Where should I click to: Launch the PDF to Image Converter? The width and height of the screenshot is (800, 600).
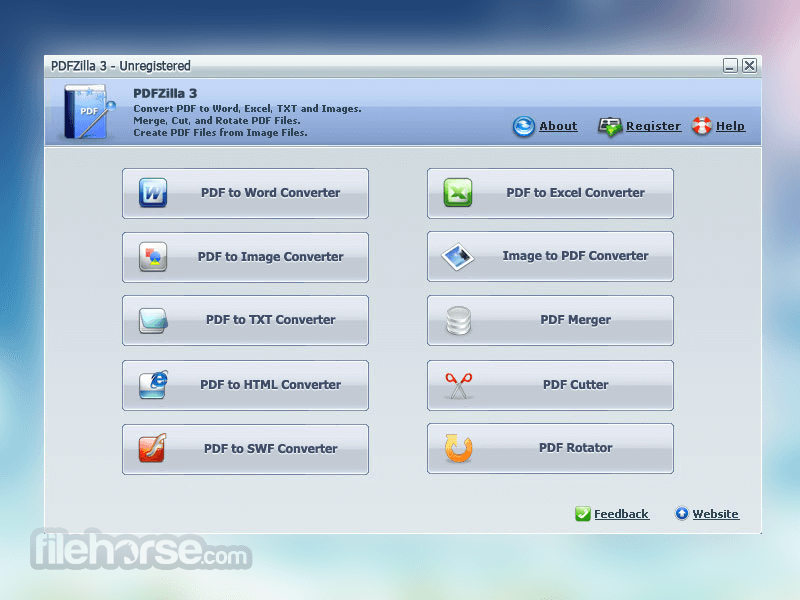pos(245,257)
